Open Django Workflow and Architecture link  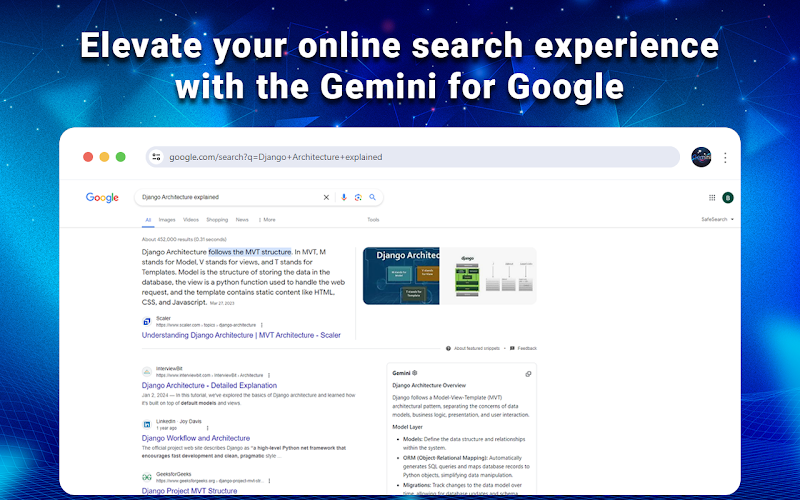(x=196, y=438)
